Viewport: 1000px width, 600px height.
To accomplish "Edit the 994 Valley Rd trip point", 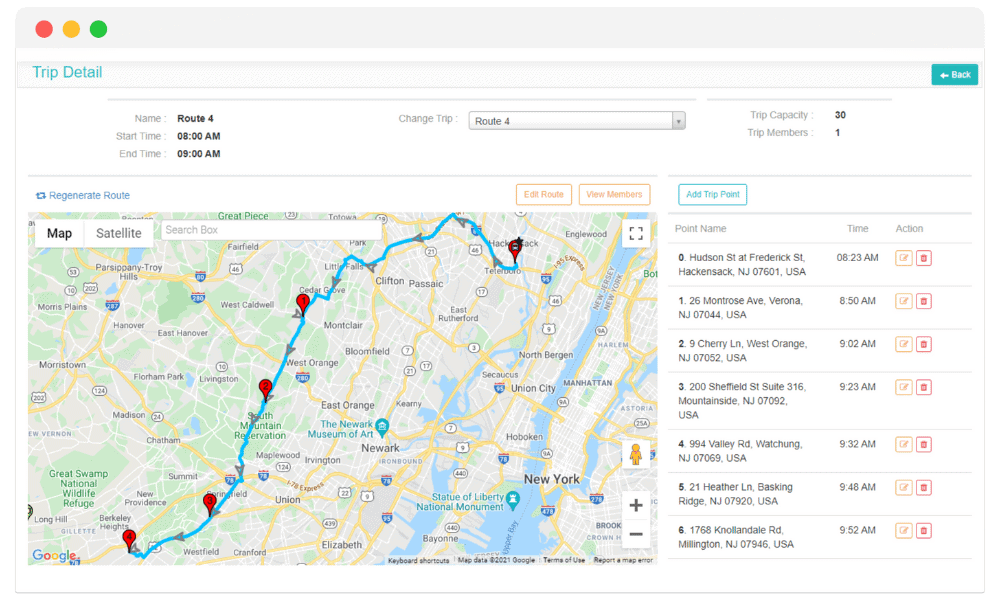I will click(904, 444).
